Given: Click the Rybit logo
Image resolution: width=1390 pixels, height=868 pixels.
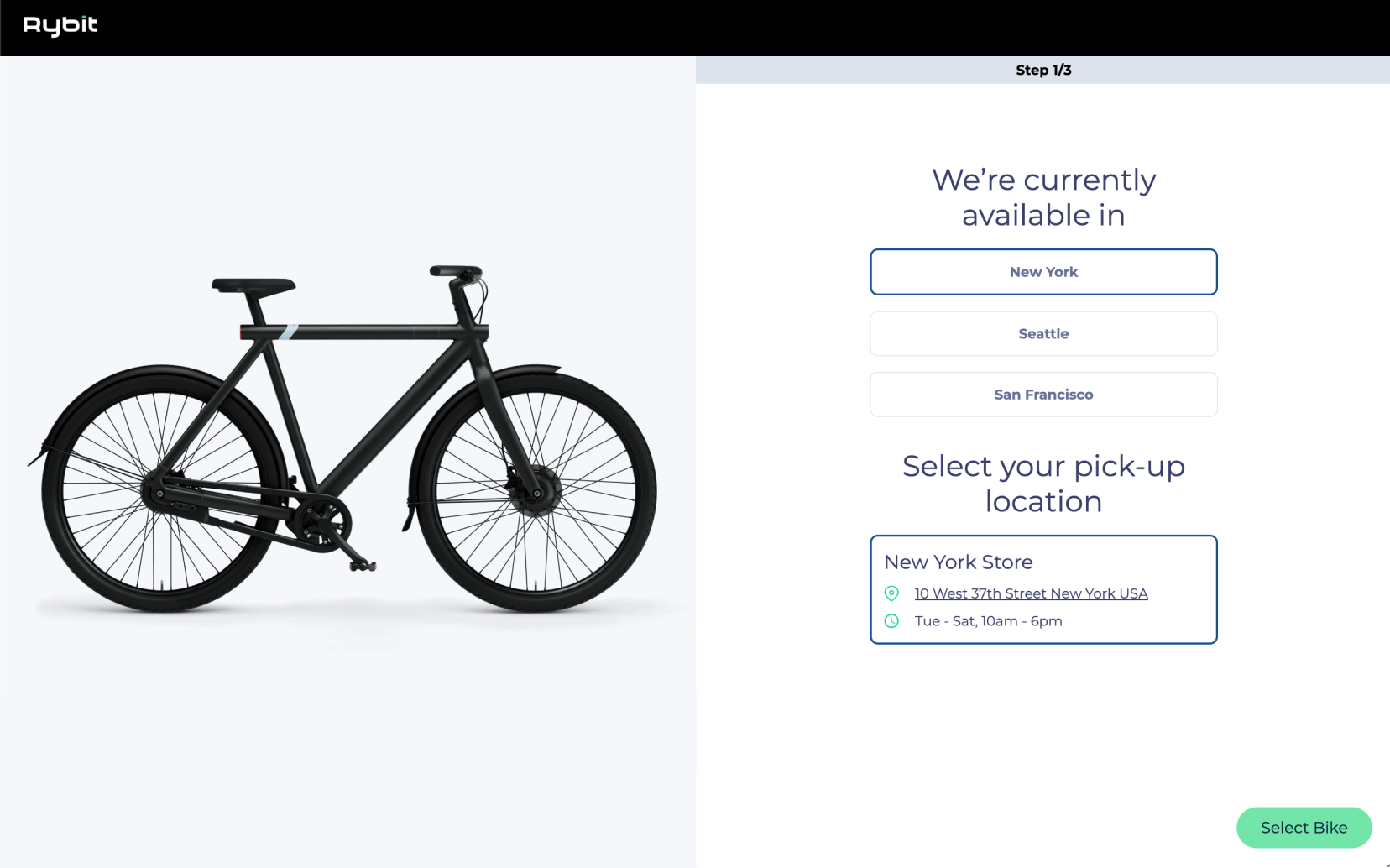Looking at the screenshot, I should point(60,26).
